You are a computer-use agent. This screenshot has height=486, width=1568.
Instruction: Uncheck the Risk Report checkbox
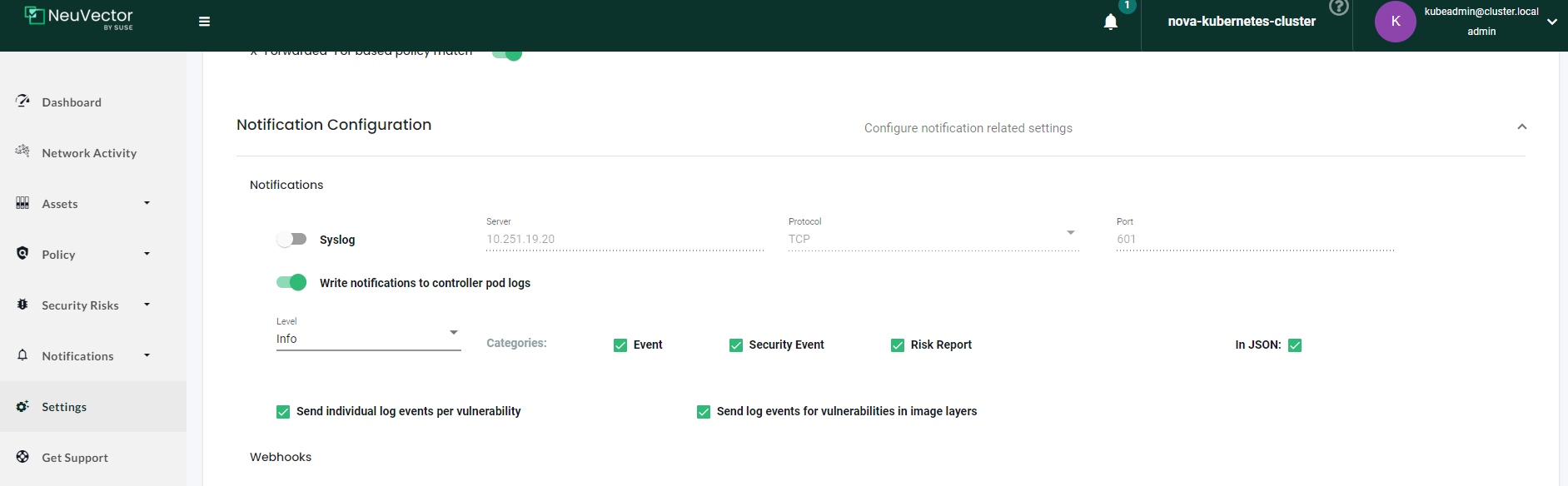(x=898, y=345)
